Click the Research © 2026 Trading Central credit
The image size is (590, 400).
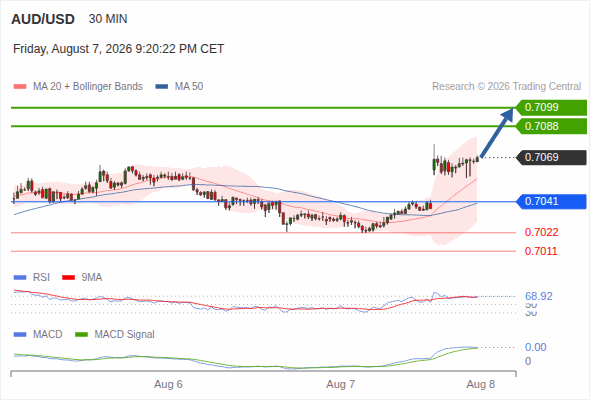506,87
